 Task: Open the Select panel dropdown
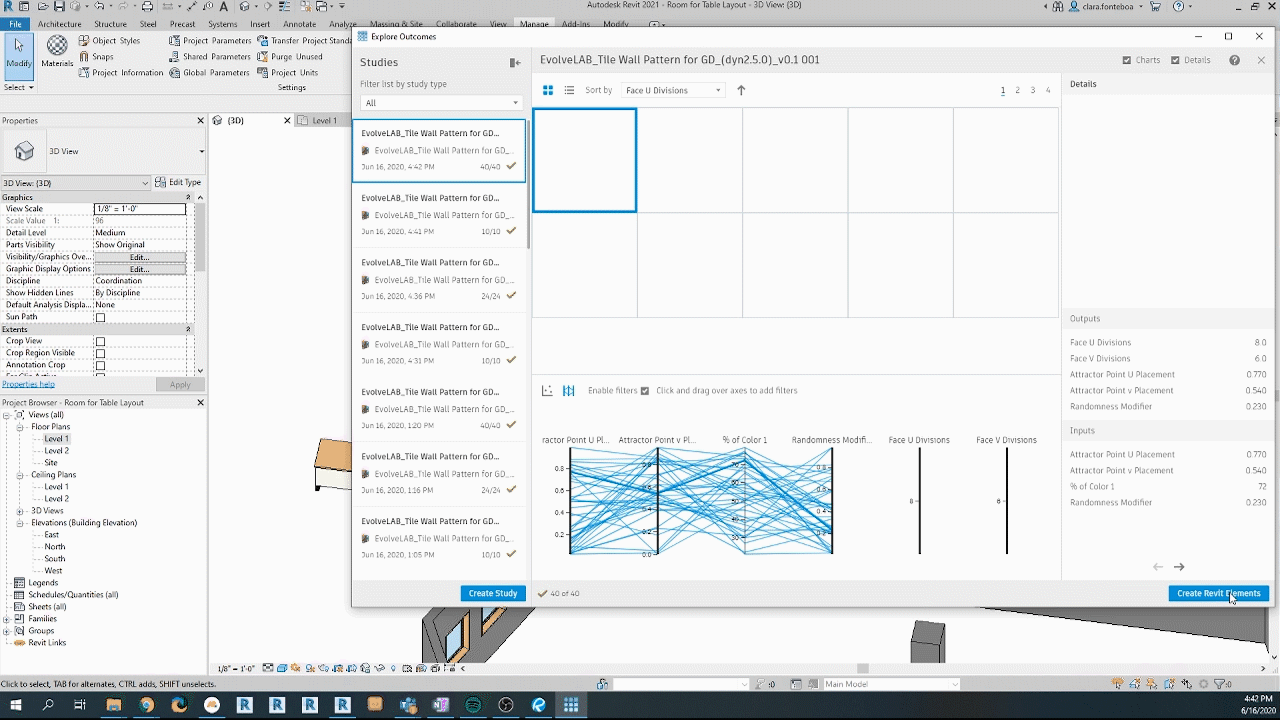[x=19, y=87]
